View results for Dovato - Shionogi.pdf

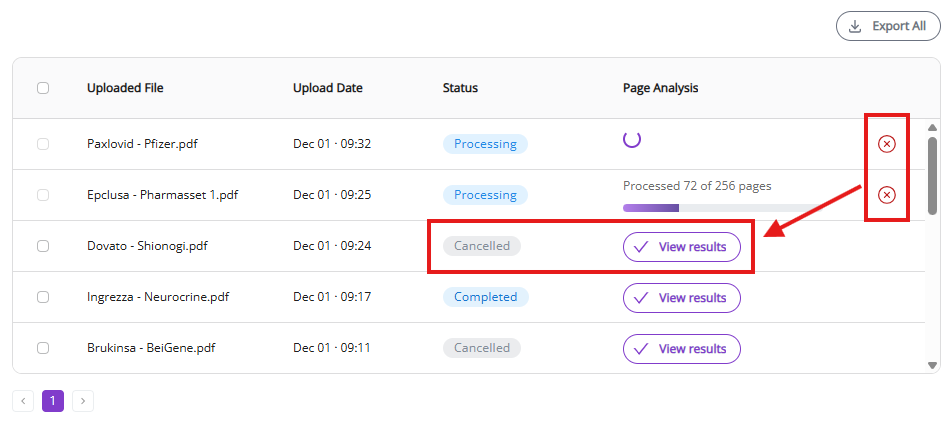point(681,246)
